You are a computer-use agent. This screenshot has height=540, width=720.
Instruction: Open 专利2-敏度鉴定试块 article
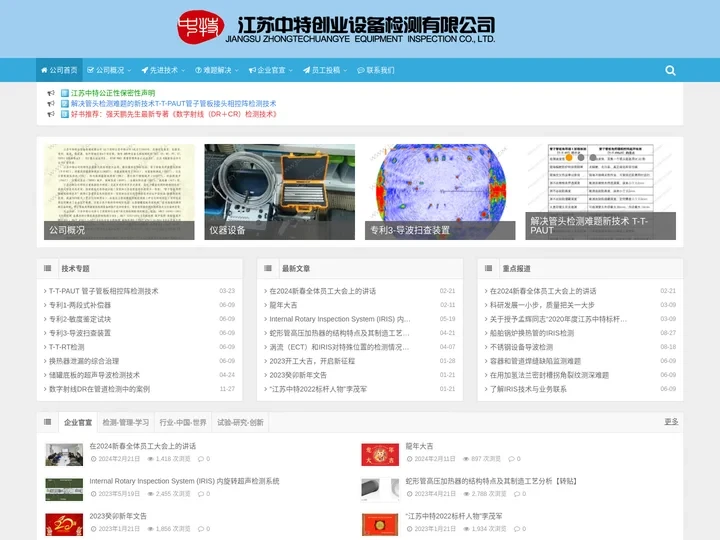click(80, 319)
